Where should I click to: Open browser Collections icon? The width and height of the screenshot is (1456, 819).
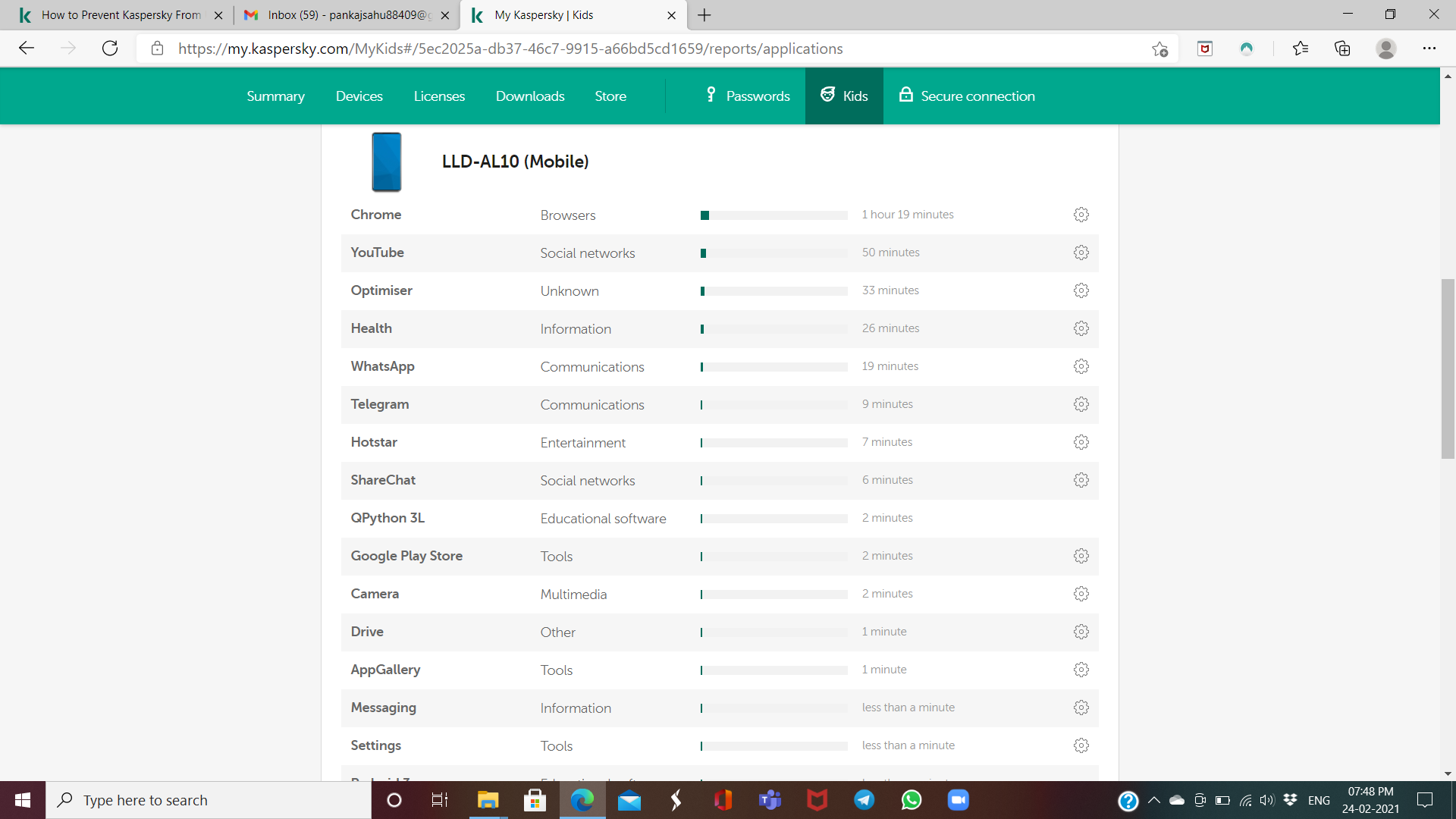coord(1342,49)
